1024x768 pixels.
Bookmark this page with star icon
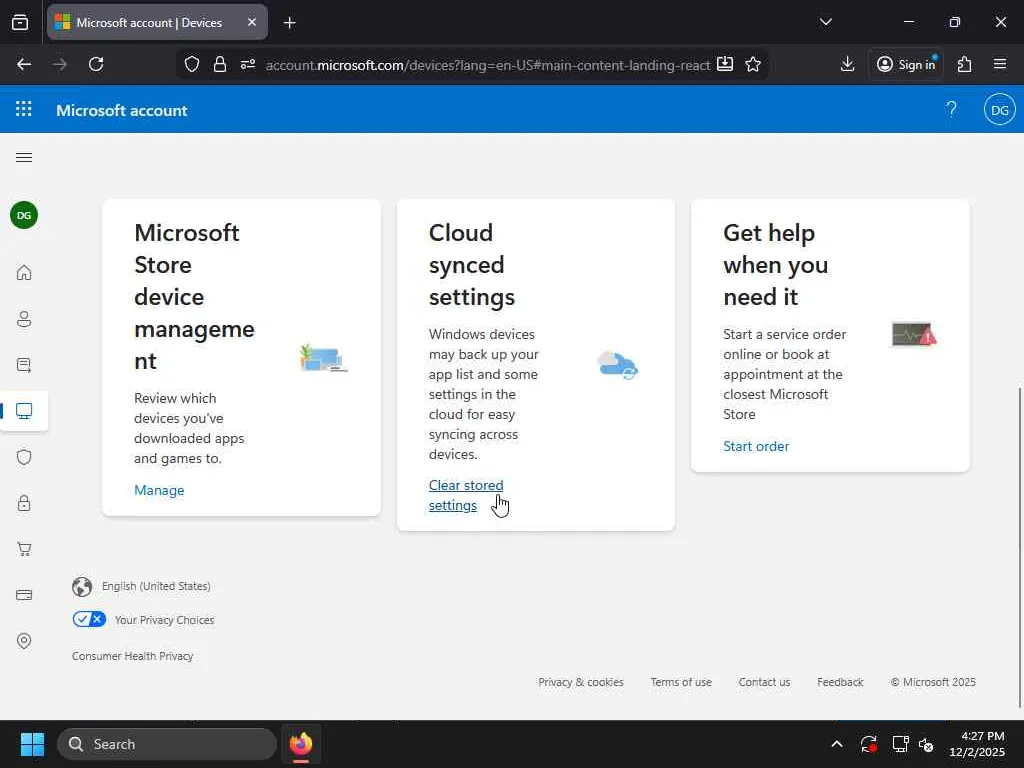tap(753, 64)
